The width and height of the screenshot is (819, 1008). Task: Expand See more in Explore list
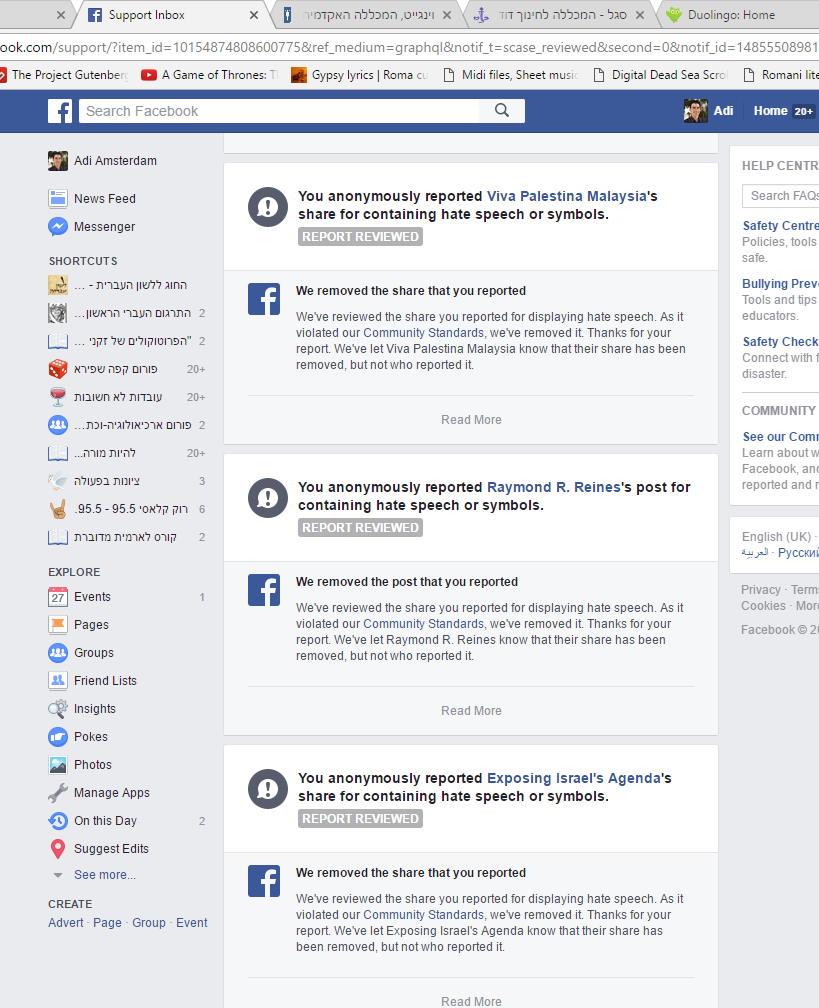pos(105,875)
